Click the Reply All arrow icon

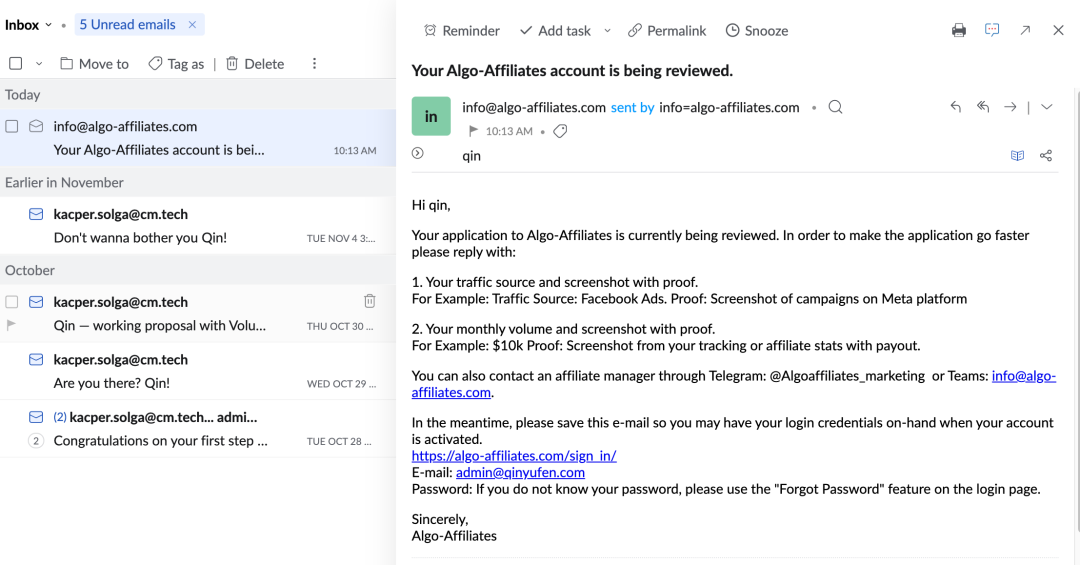coord(983,107)
